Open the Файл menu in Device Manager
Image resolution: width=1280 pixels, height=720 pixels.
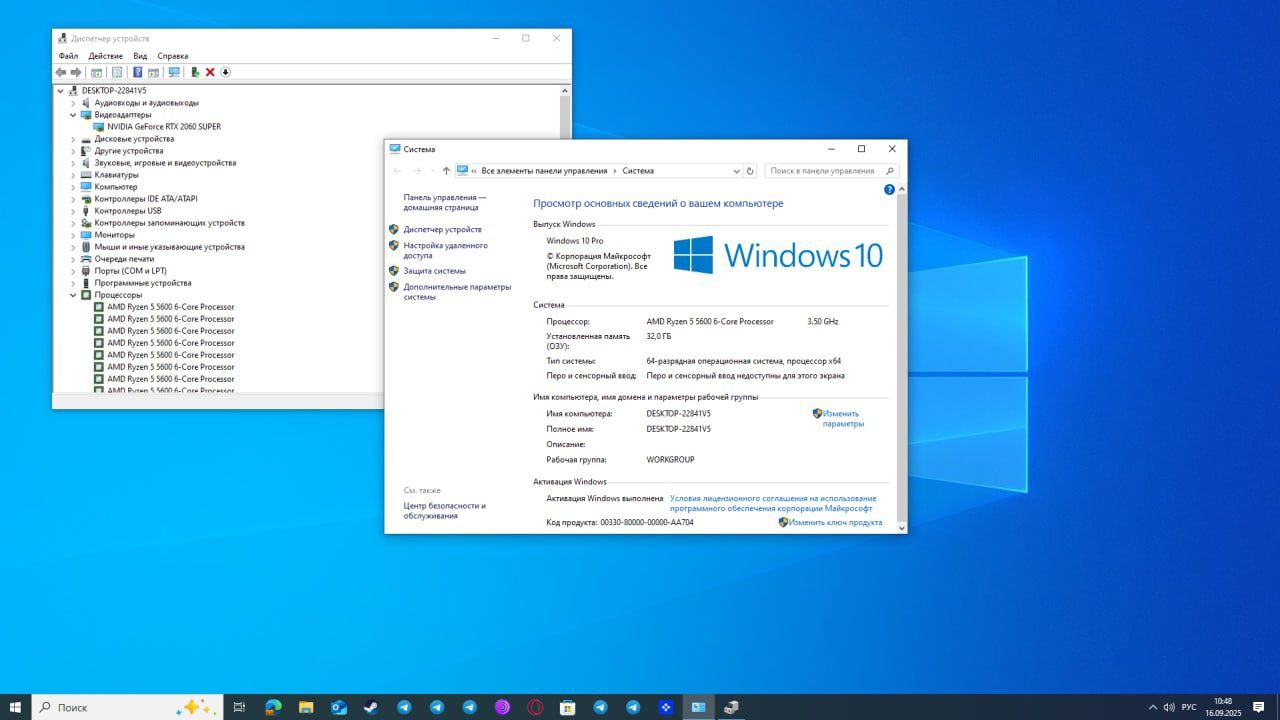coord(68,56)
